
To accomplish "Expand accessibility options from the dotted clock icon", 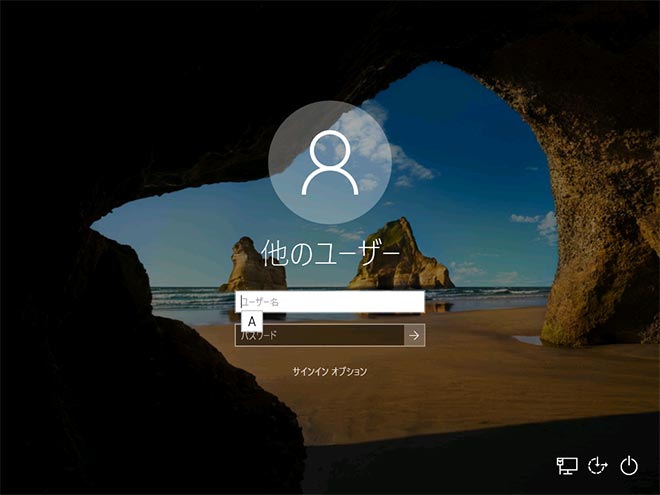I will [598, 465].
